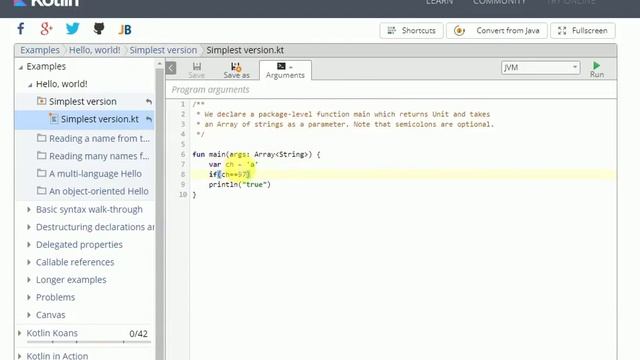
Task: Click the sidebar scroll up arrow
Action: (160, 64)
